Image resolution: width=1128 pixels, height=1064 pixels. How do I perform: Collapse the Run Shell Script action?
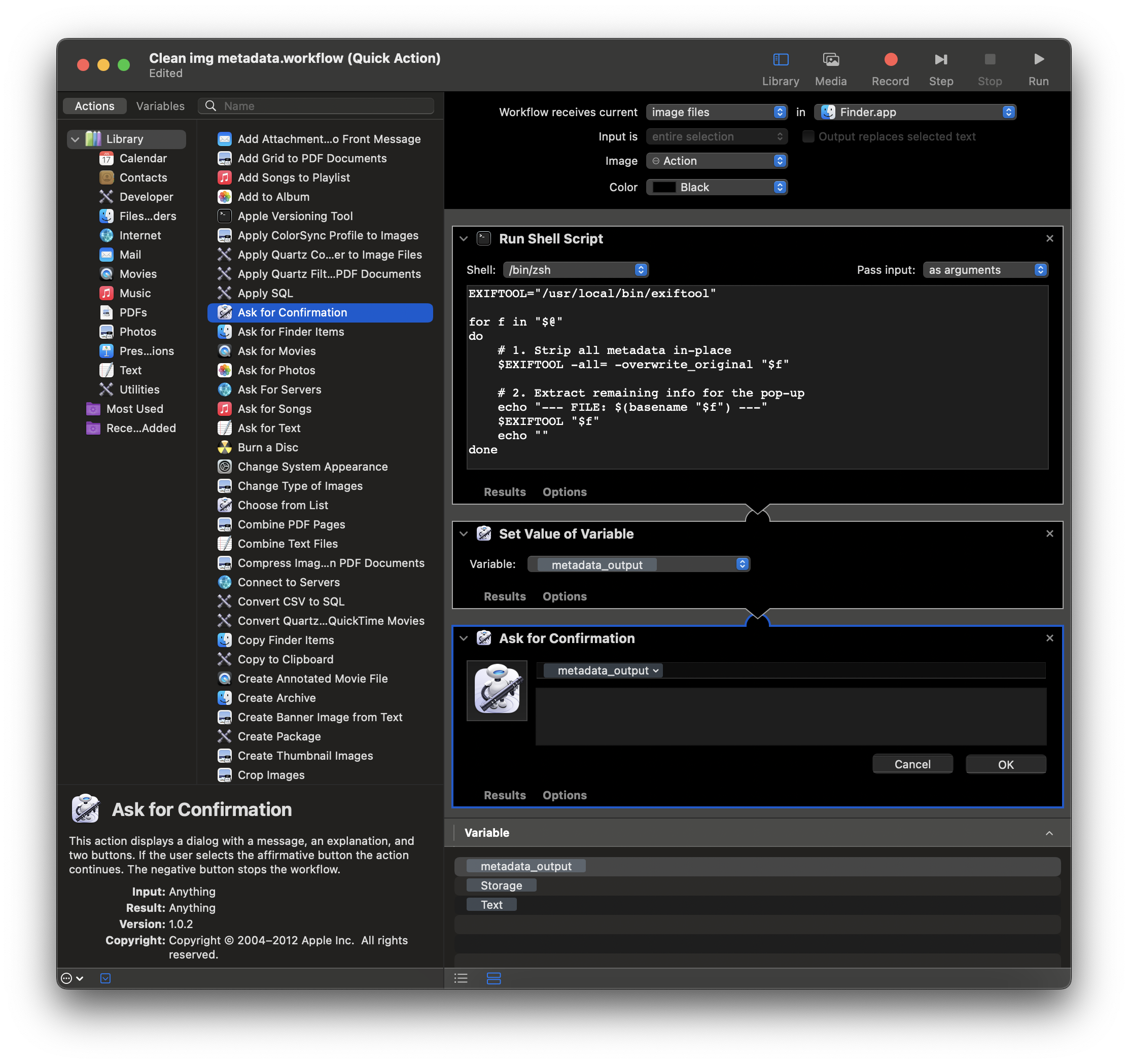click(464, 239)
